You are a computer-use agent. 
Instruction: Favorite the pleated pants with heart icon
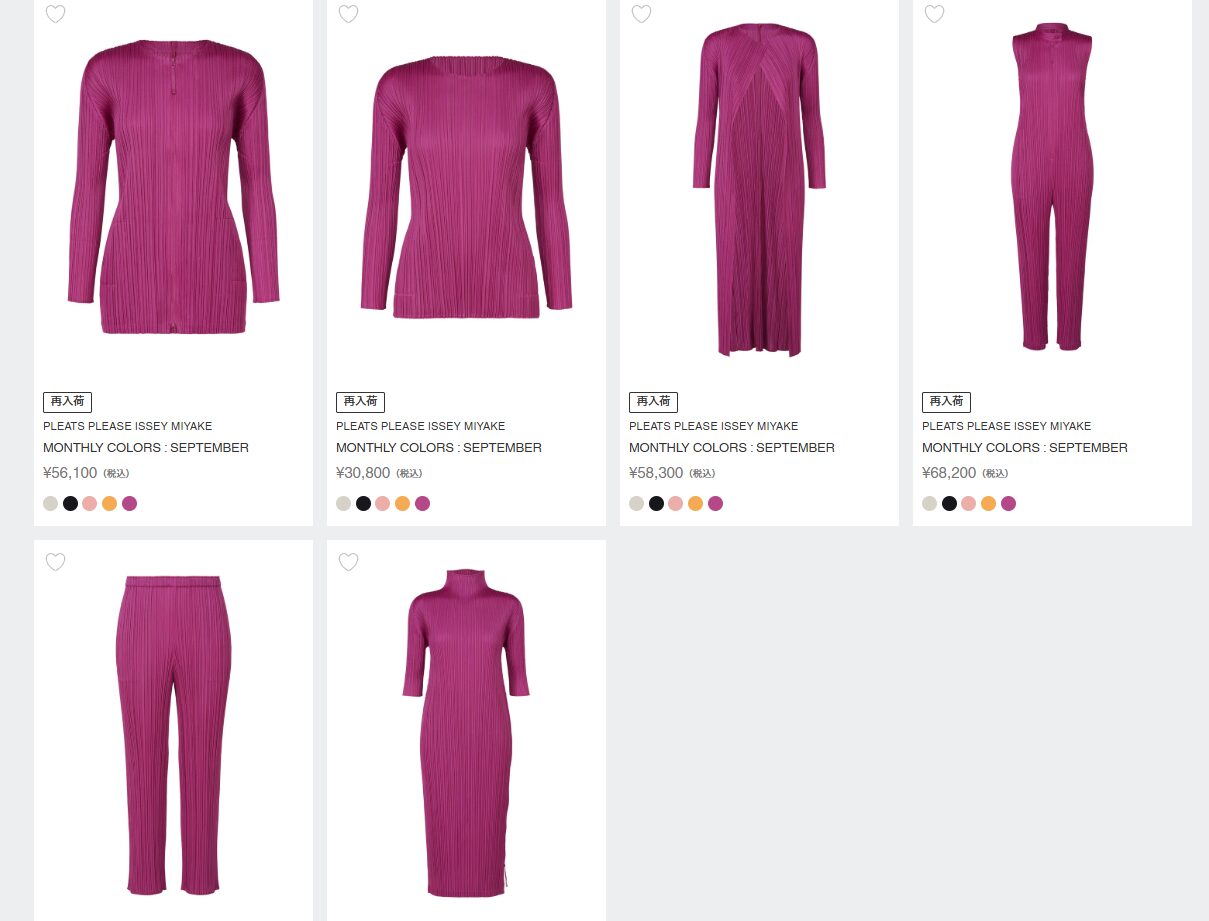coord(56,562)
